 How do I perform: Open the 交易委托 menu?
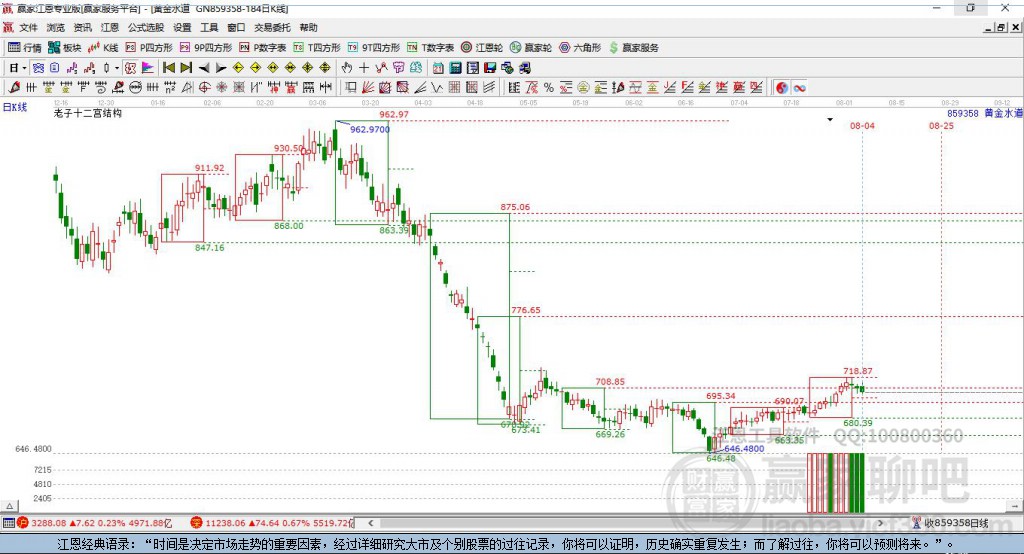272,27
